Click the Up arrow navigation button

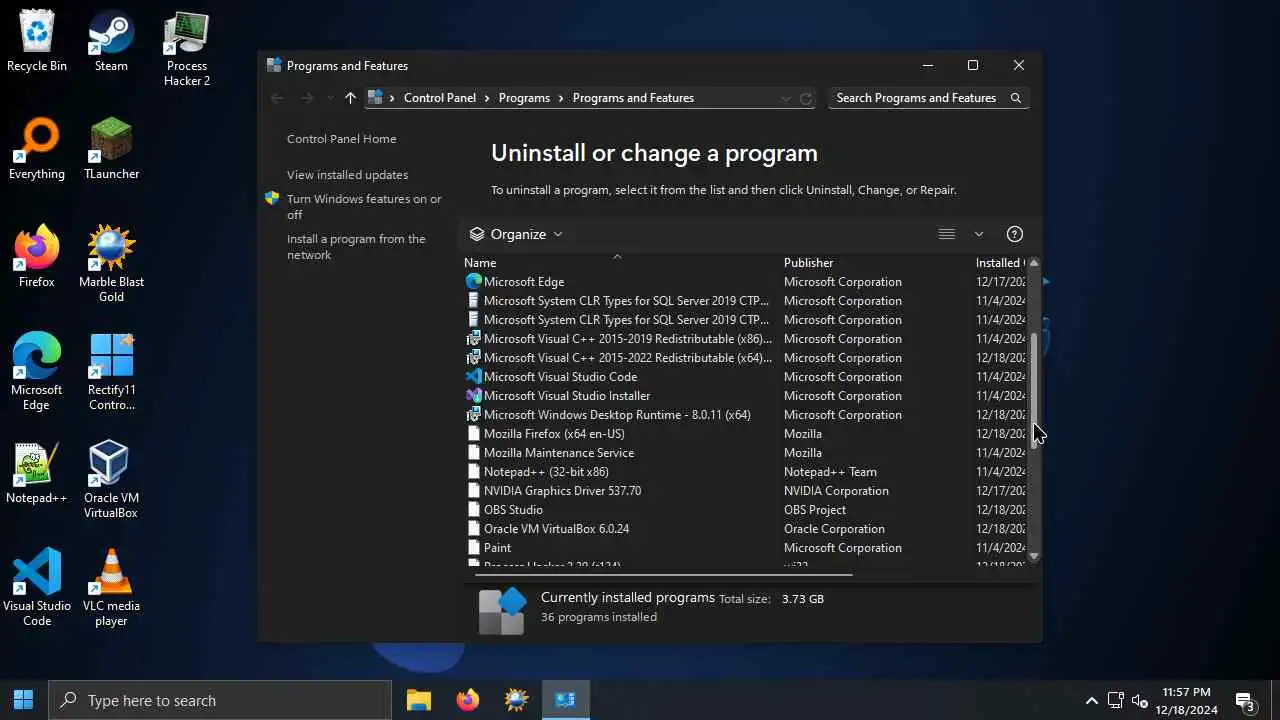(x=350, y=98)
